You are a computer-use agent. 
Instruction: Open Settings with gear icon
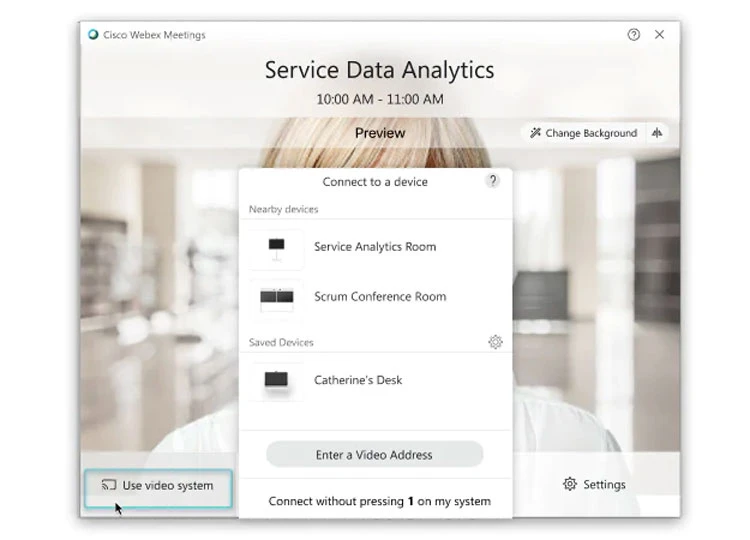[594, 485]
